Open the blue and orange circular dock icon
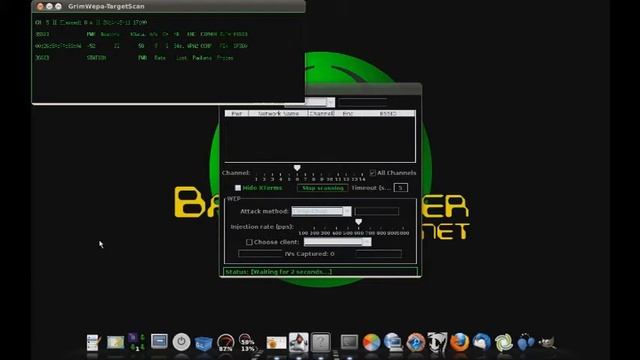This screenshot has height=360, width=640. [416, 342]
